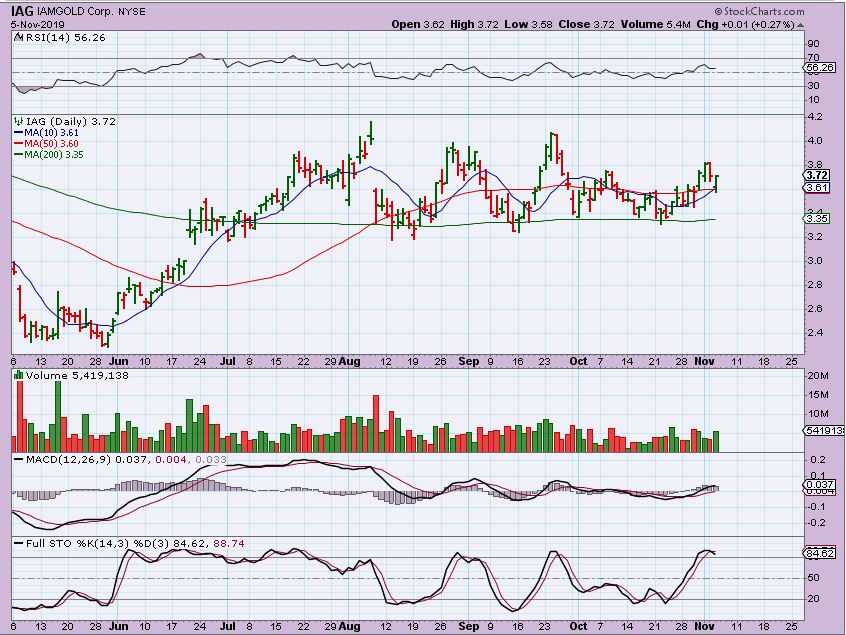Image resolution: width=846 pixels, height=635 pixels.
Task: Click the 3.72 current price tag on the axis
Action: click(816, 175)
